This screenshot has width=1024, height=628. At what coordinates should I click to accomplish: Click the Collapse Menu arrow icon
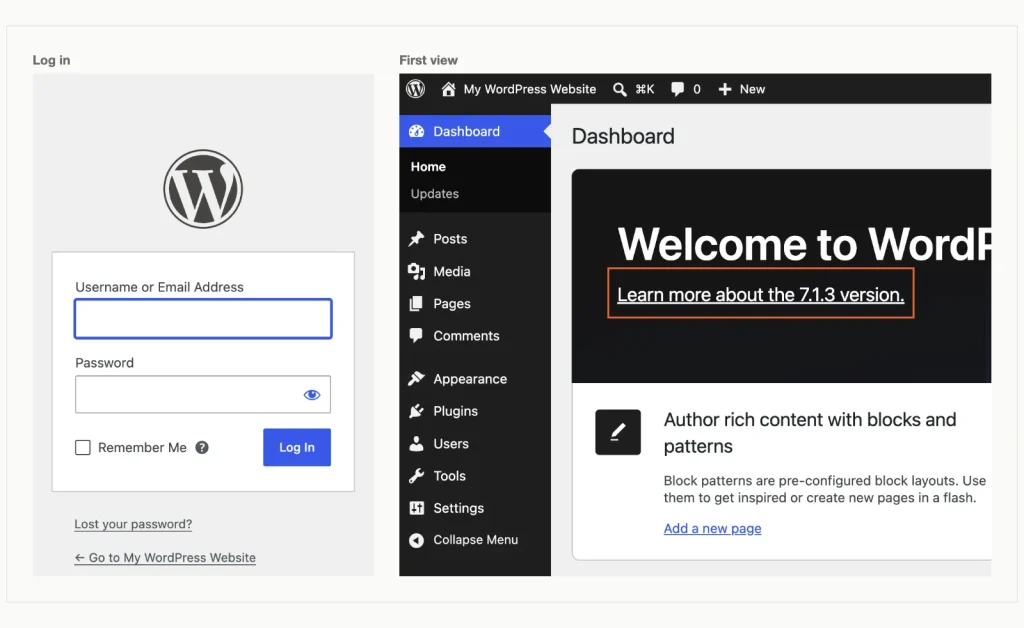416,540
